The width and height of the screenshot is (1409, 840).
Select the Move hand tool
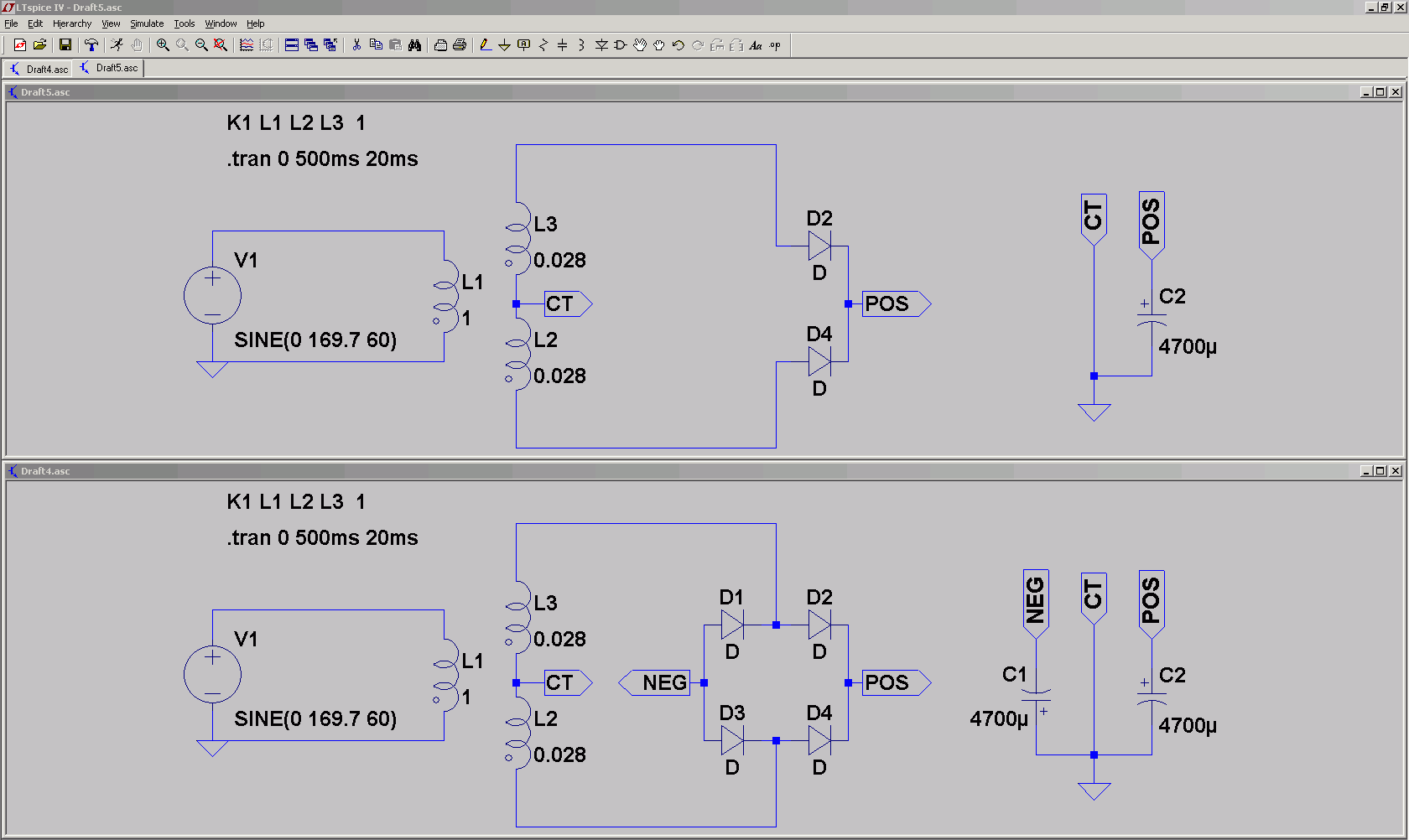[640, 45]
